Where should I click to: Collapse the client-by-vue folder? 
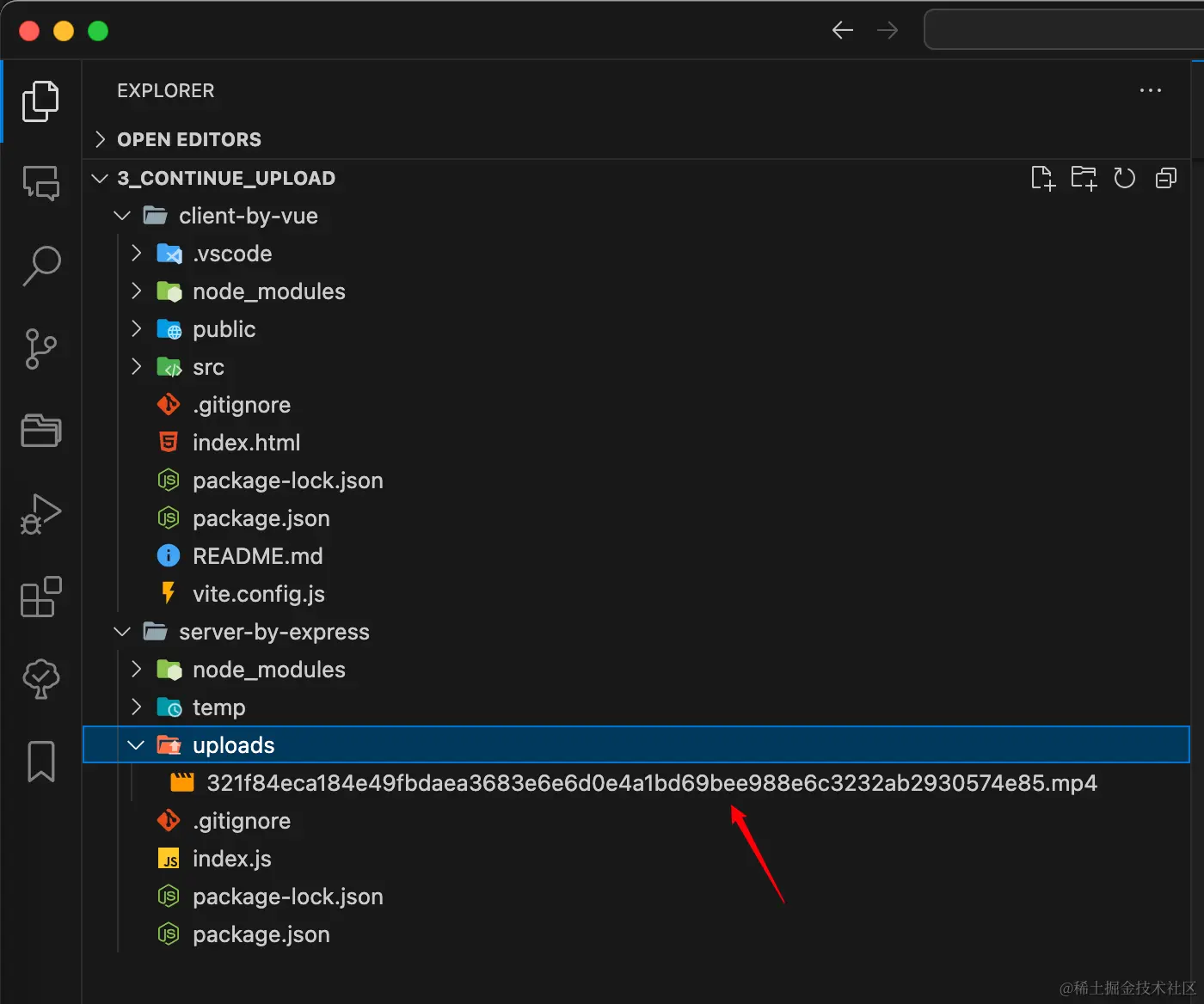(x=636, y=216)
